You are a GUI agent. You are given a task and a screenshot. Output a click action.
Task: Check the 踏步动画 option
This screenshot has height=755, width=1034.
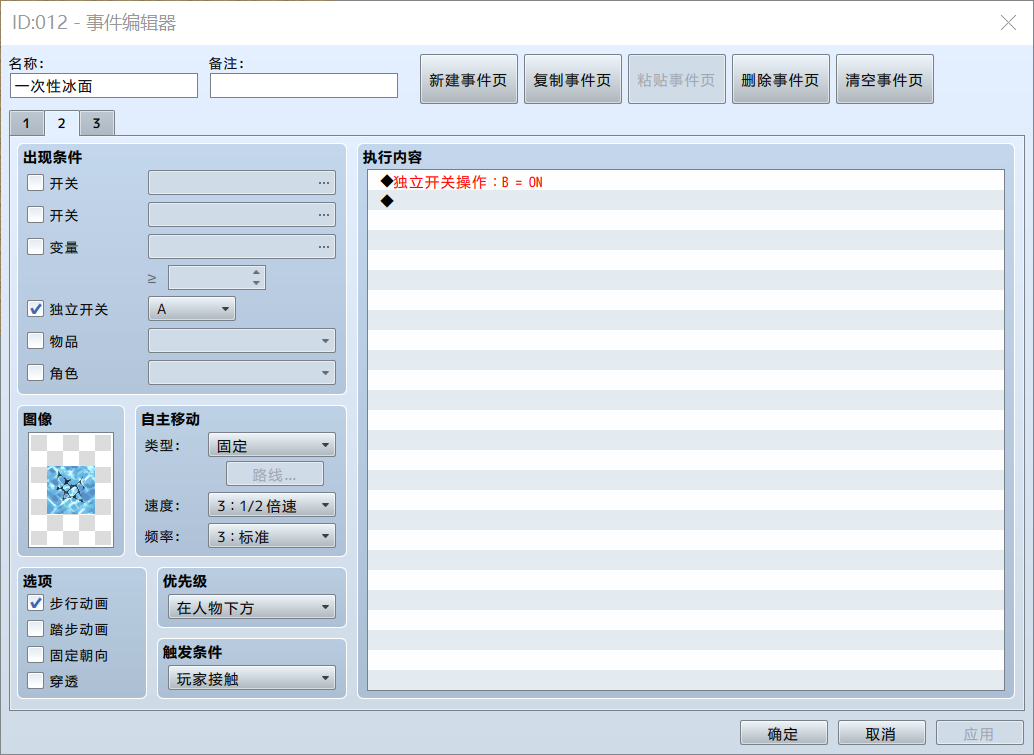pos(36,629)
